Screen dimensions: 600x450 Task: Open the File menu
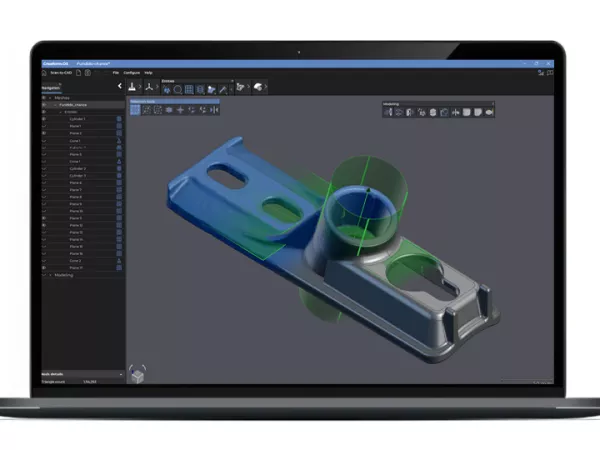pos(116,73)
